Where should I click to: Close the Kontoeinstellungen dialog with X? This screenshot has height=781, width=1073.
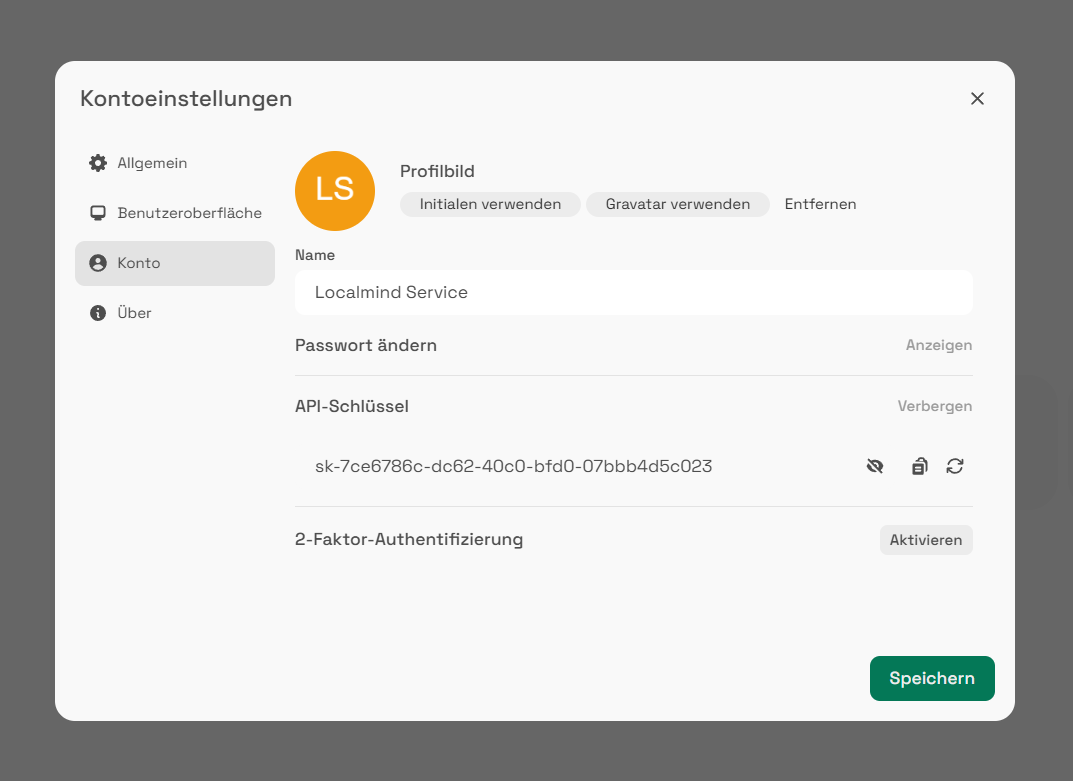pos(977,98)
